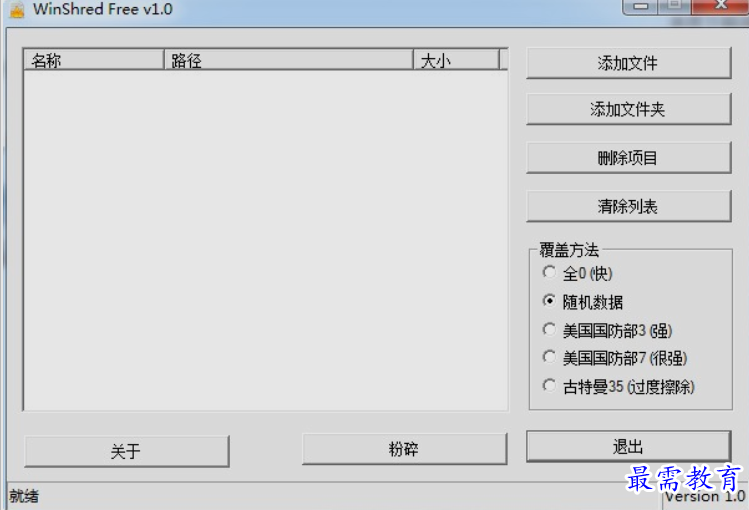The width and height of the screenshot is (749, 510).
Task: Click the 添加文件夹 button
Action: click(629, 109)
